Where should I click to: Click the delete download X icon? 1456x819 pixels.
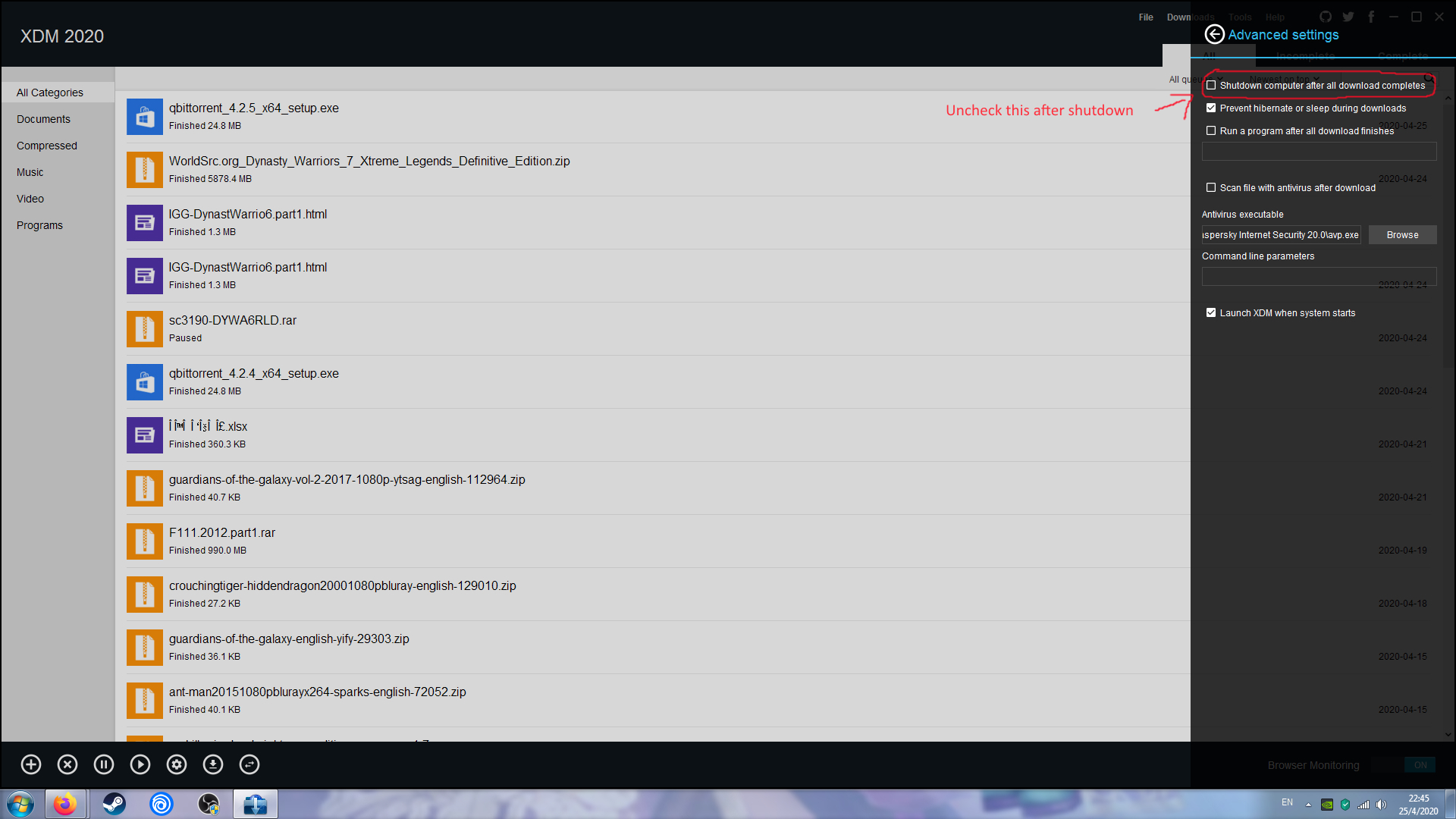pyautogui.click(x=67, y=764)
